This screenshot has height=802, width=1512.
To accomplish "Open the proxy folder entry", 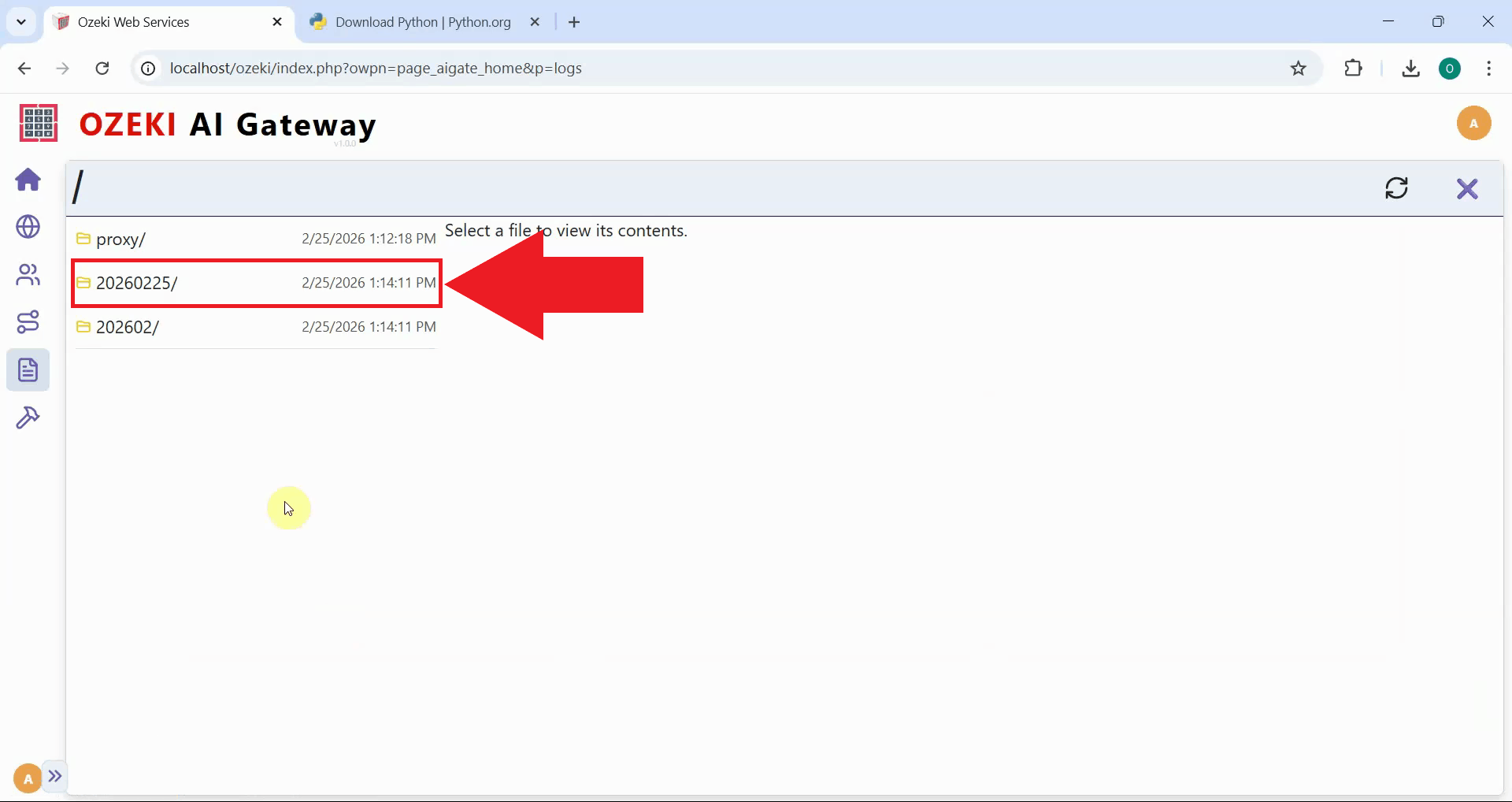I will click(120, 239).
